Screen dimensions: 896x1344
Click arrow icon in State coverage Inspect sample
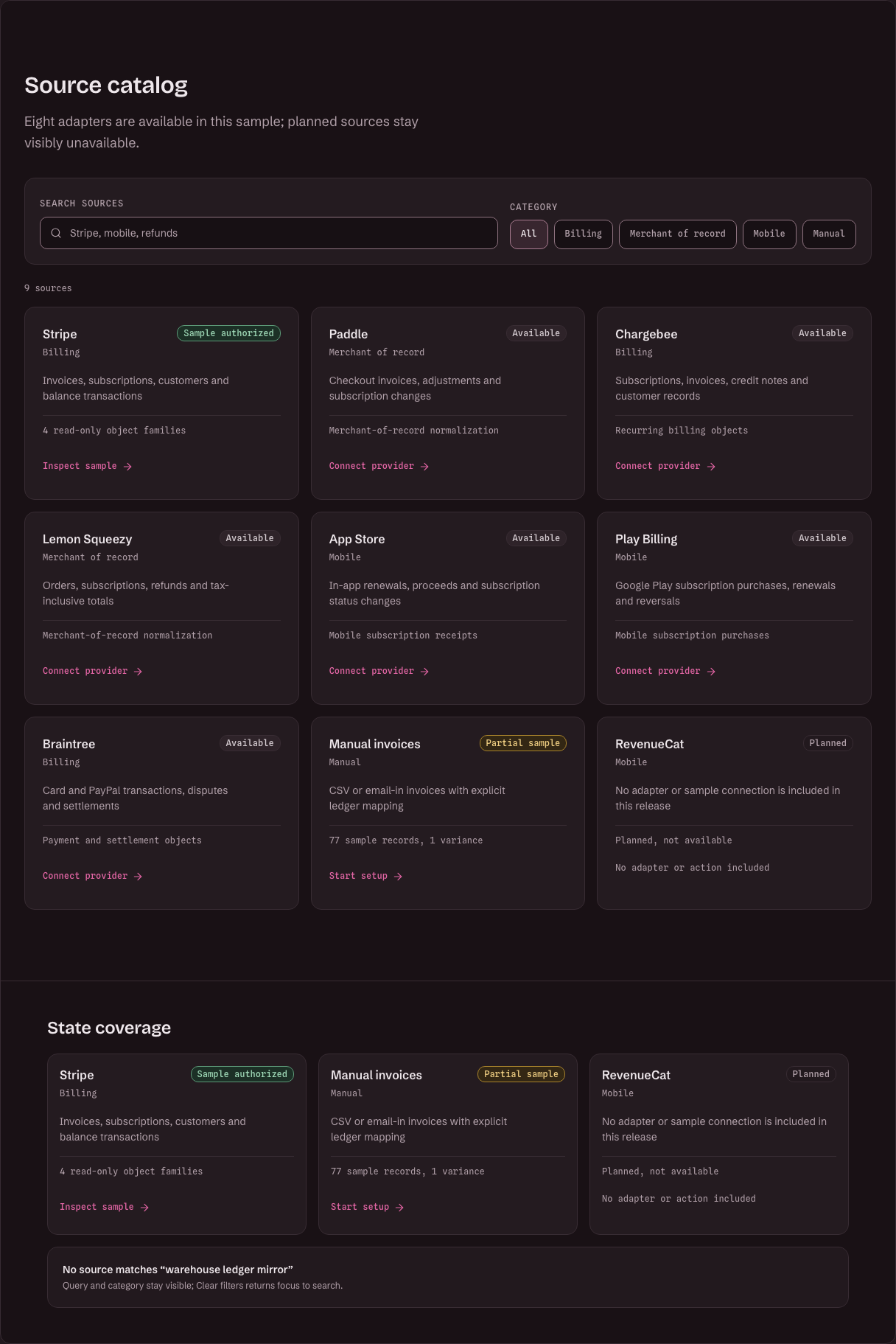144,1207
